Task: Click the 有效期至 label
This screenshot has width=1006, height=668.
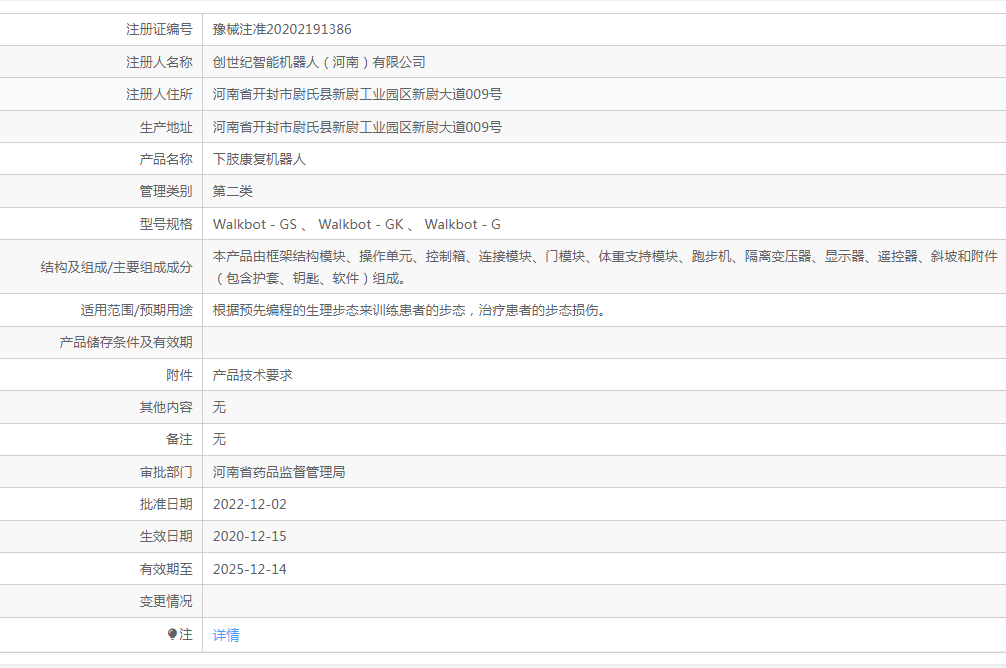Action: 166,569
